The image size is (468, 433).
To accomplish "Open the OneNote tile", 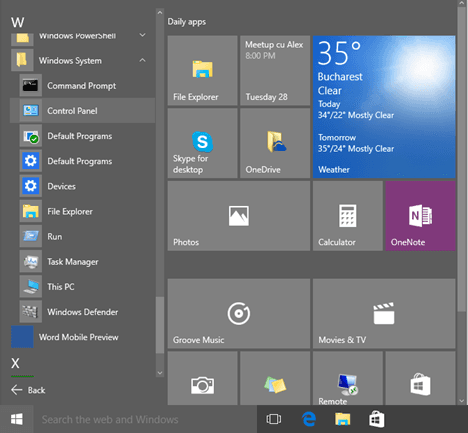I will pos(420,216).
